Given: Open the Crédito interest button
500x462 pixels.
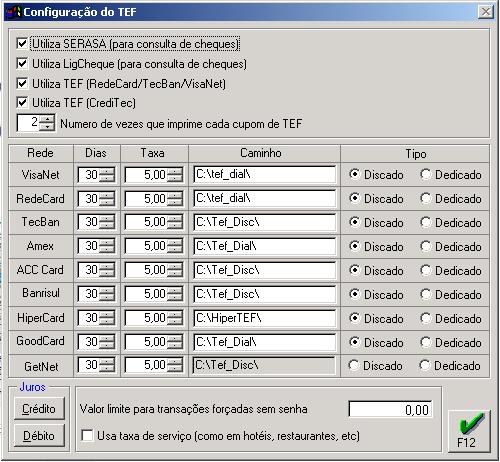Looking at the screenshot, I should click(39, 409).
